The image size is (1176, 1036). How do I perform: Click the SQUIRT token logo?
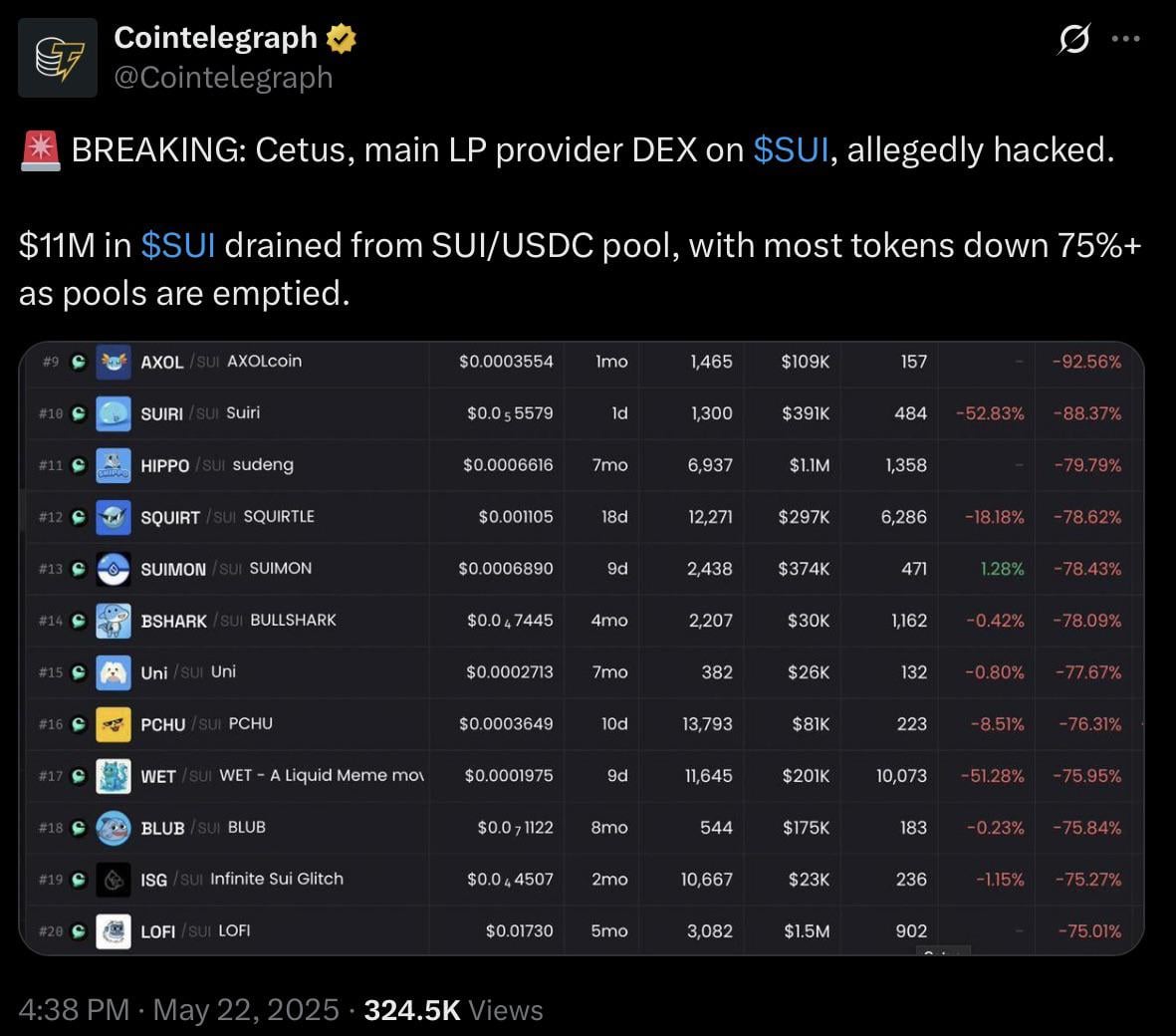coord(114,518)
